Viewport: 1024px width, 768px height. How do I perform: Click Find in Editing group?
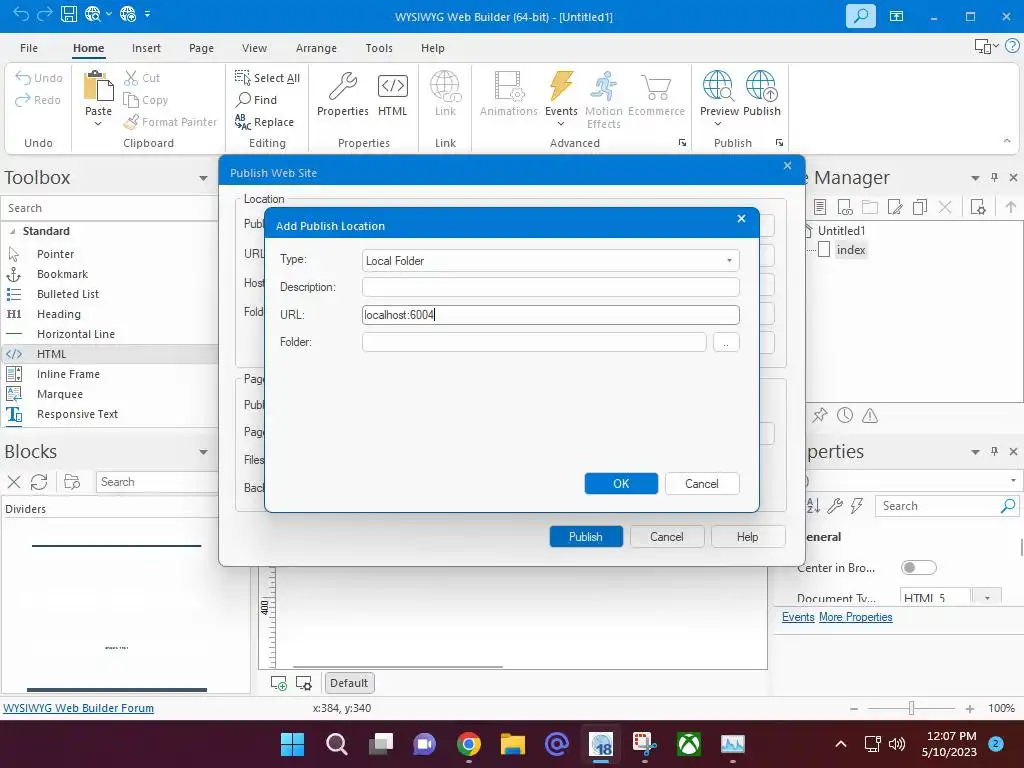tap(256, 99)
